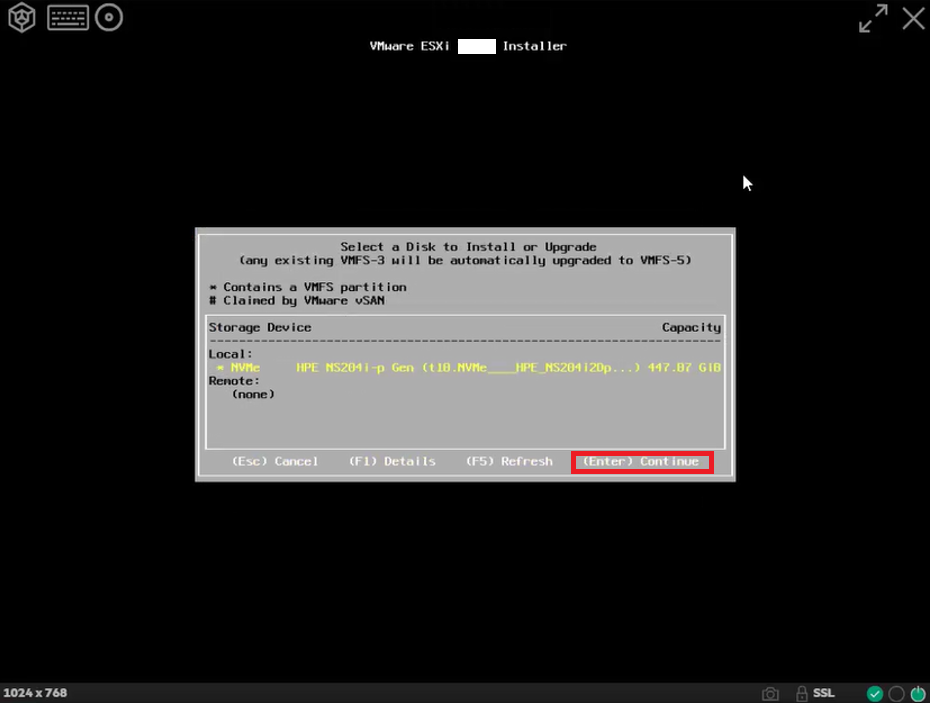Click the SSL lock icon
This screenshot has width=931, height=703.
click(x=802, y=693)
